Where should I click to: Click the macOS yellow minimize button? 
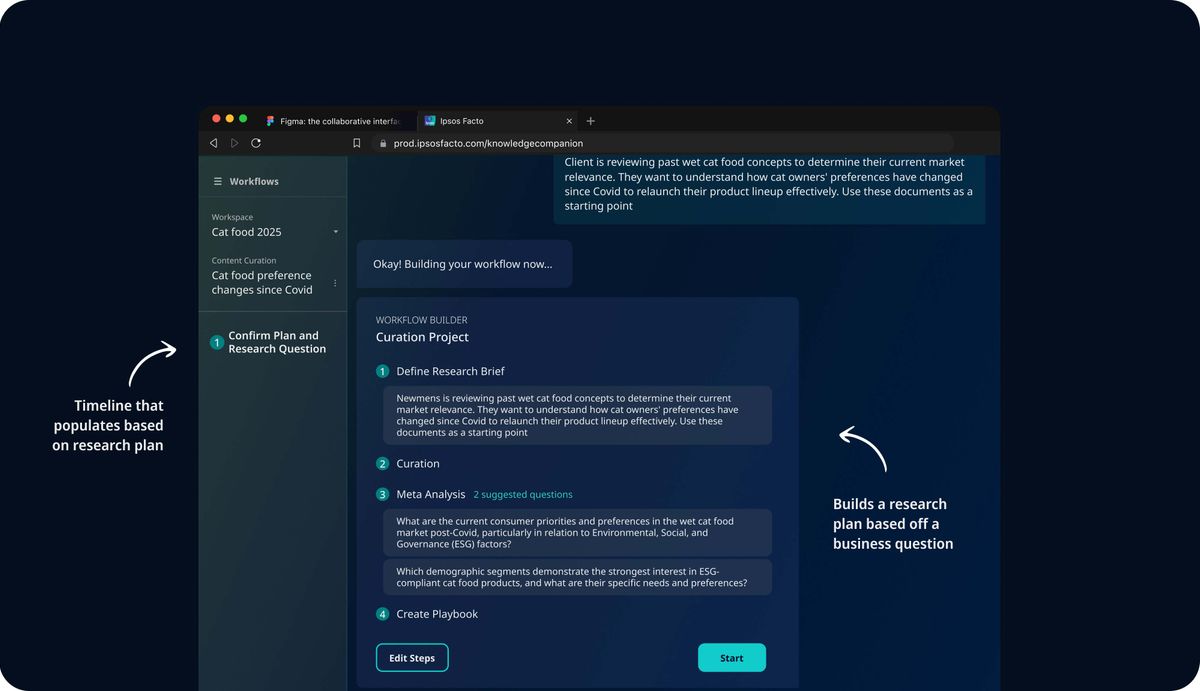click(230, 119)
